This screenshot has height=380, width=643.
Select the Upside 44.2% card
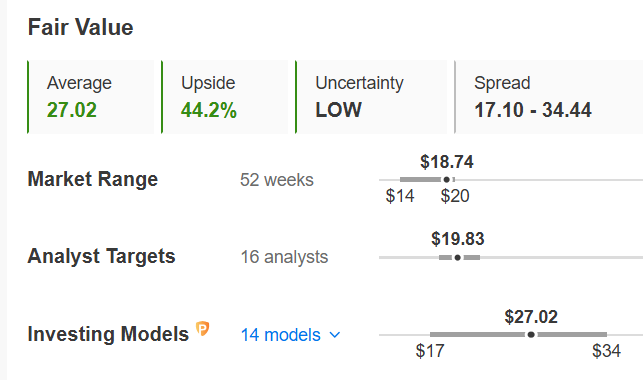[225, 97]
